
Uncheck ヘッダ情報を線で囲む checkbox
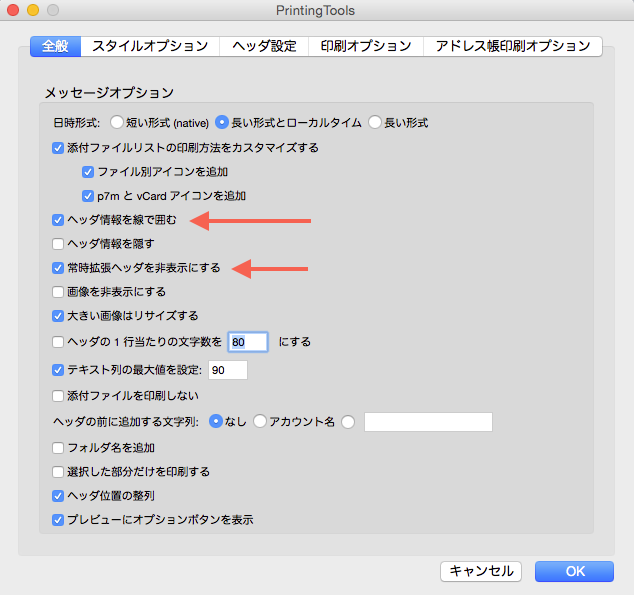[x=58, y=220]
